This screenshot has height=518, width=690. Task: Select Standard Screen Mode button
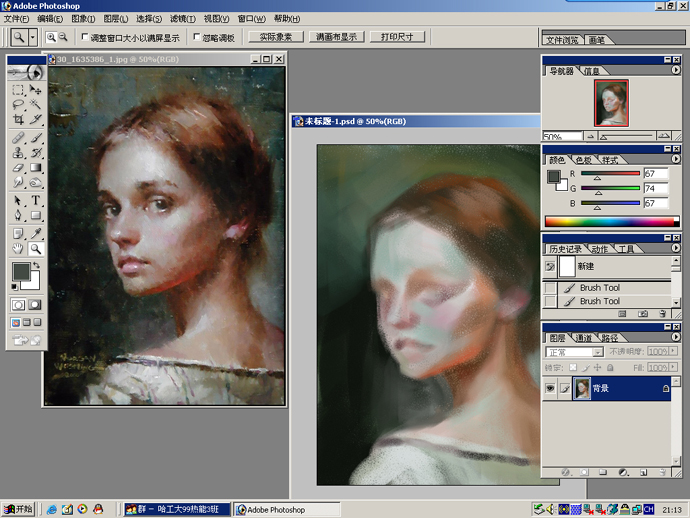(15, 323)
